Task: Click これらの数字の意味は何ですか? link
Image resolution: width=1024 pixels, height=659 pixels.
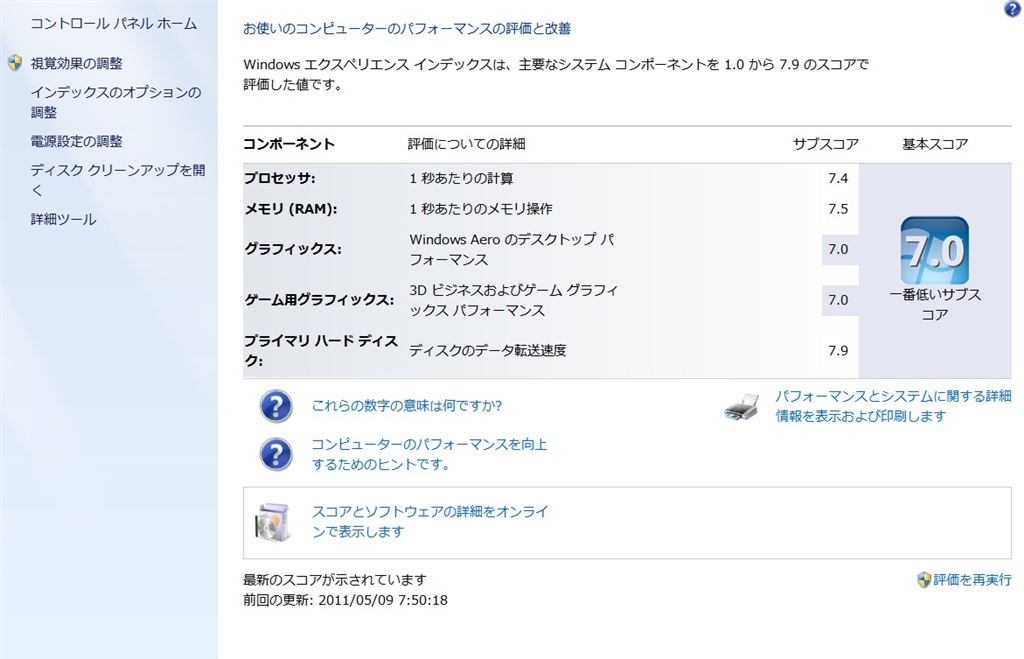Action: tap(407, 406)
